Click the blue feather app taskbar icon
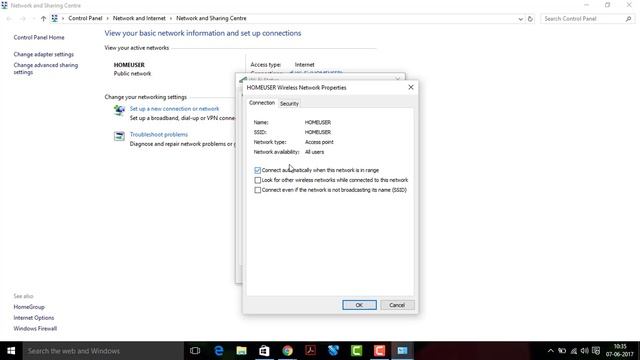Viewport: 640px width, 360px height. point(333,351)
